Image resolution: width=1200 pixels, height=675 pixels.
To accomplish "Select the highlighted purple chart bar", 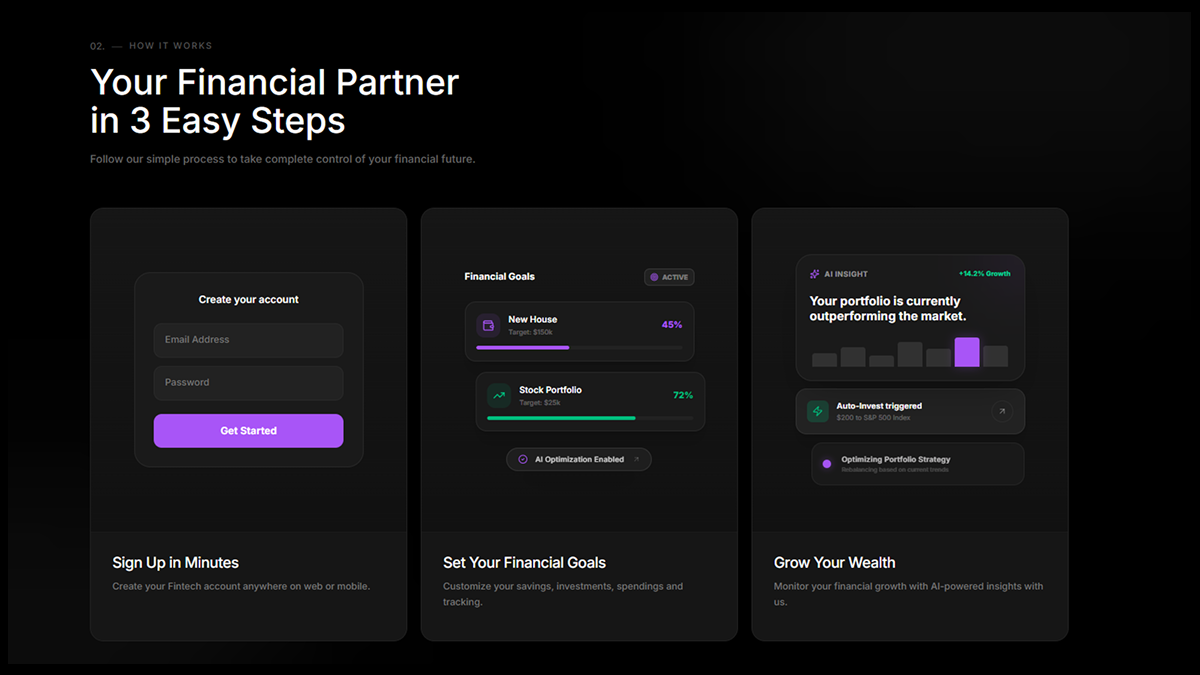I will tap(967, 352).
